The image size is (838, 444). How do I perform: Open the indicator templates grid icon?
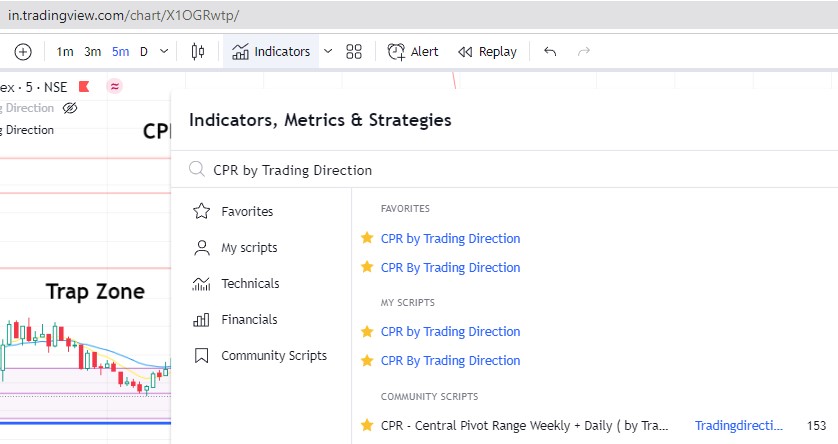(x=354, y=52)
